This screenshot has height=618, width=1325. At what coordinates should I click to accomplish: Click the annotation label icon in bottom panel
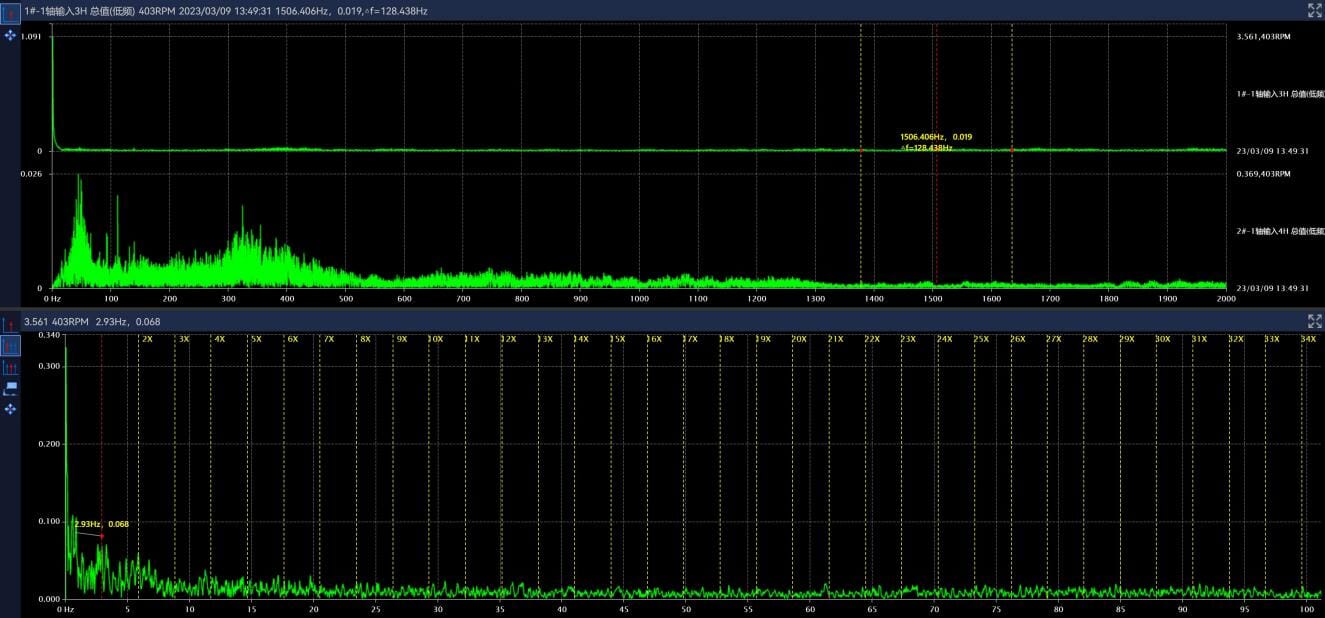coord(10,387)
